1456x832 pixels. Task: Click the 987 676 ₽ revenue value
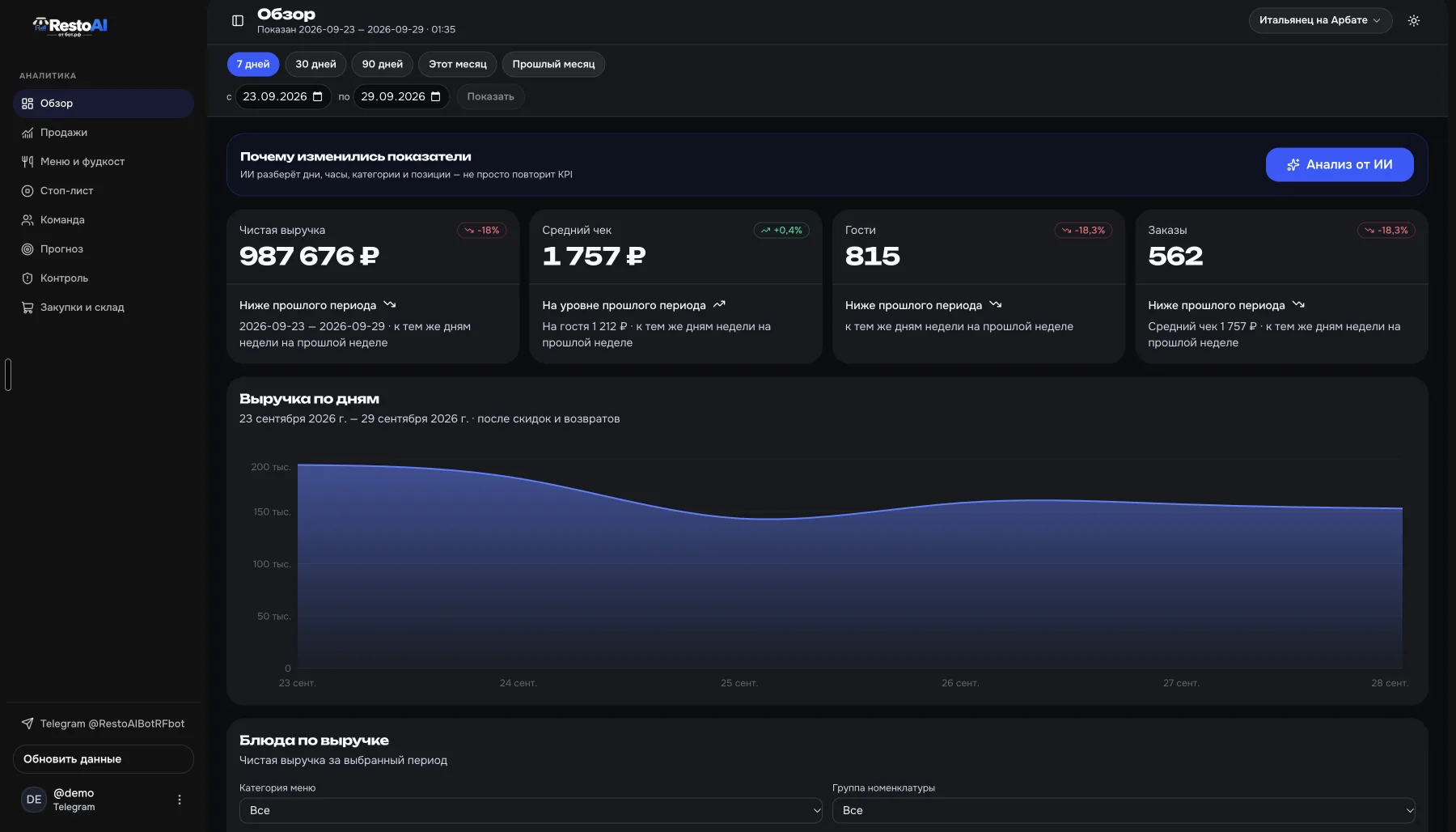(309, 257)
